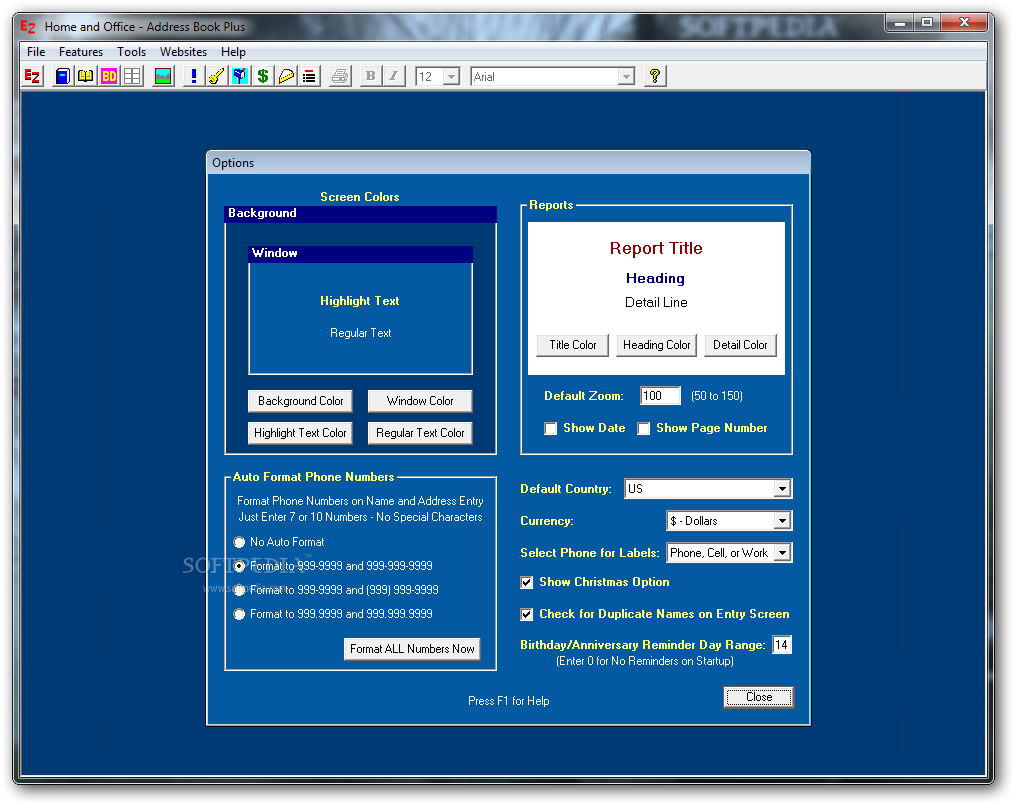Click the Regular Text Color button
1015x805 pixels.
(420, 433)
